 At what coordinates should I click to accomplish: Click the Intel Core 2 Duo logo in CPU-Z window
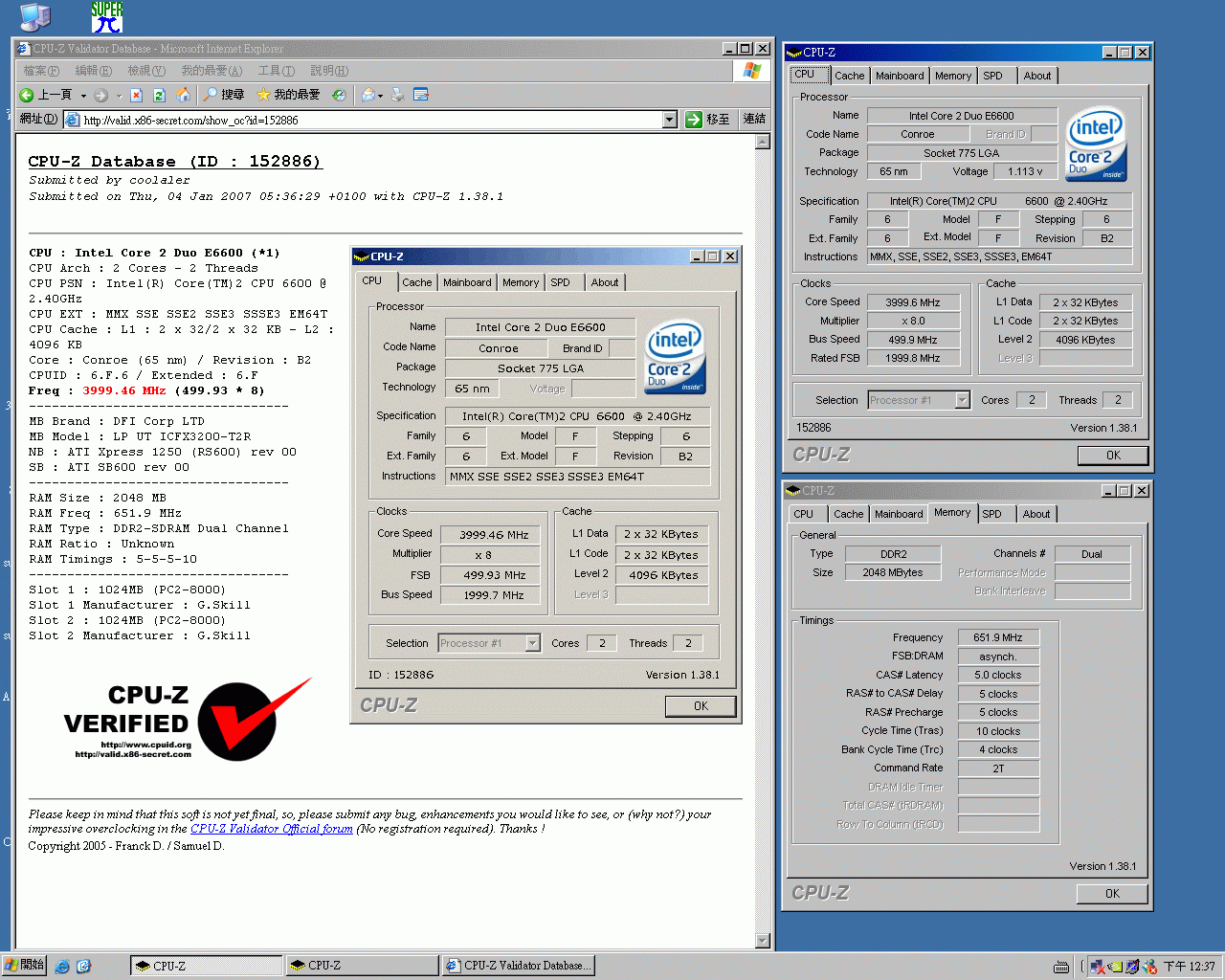1097,144
